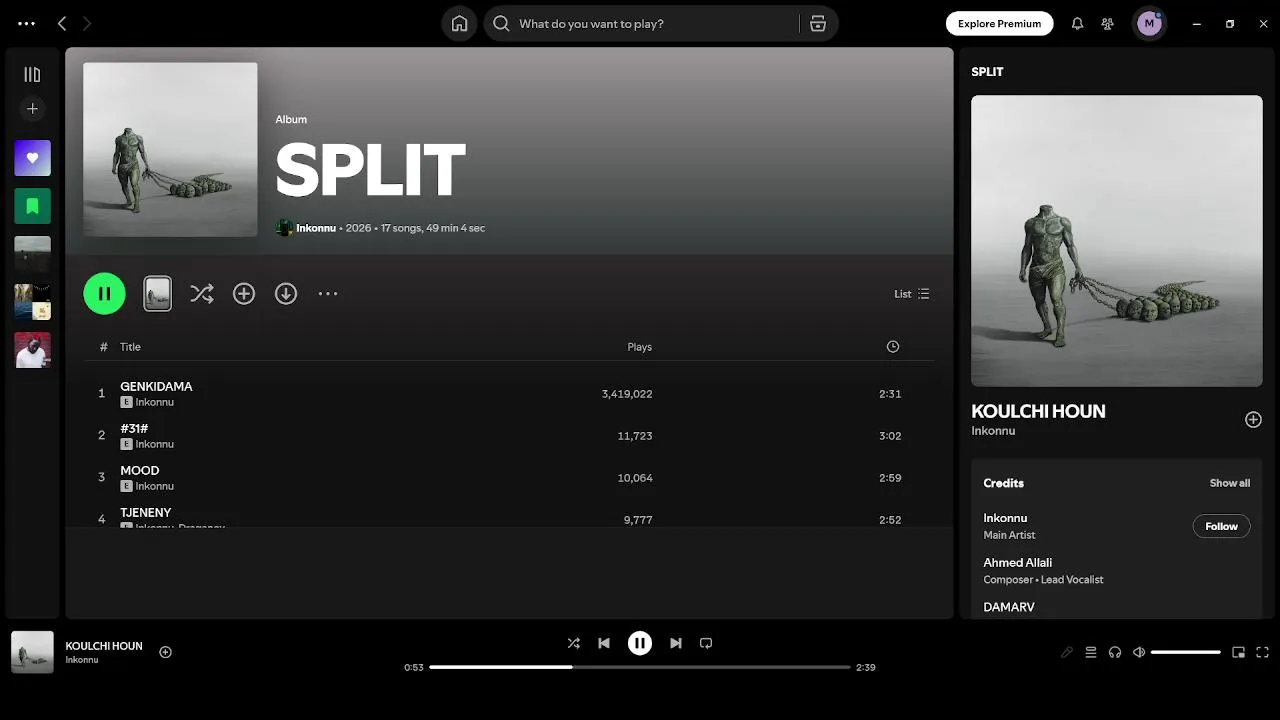Open the play queue
The image size is (1280, 720).
pos(1091,652)
